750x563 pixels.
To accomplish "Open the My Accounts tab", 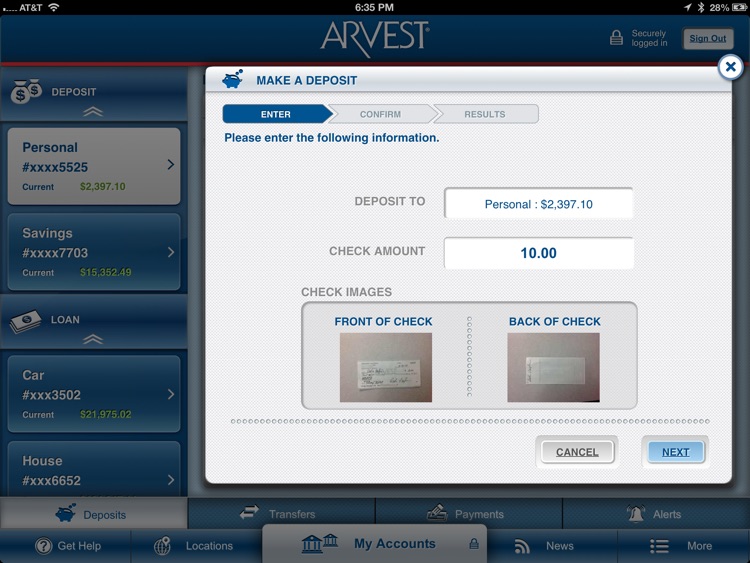I will [x=375, y=544].
